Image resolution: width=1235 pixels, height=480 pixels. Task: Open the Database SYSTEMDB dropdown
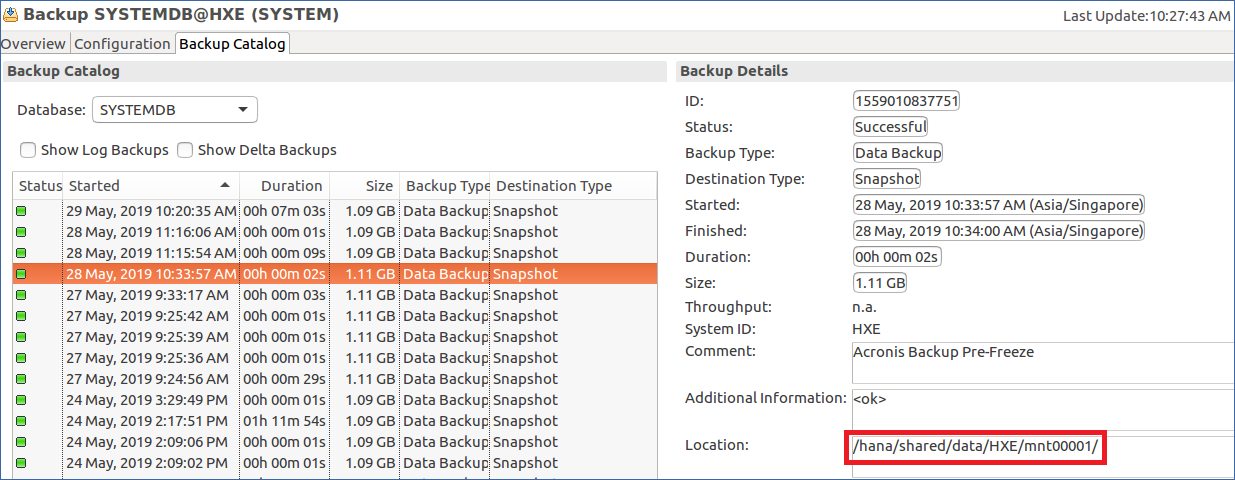tap(175, 110)
